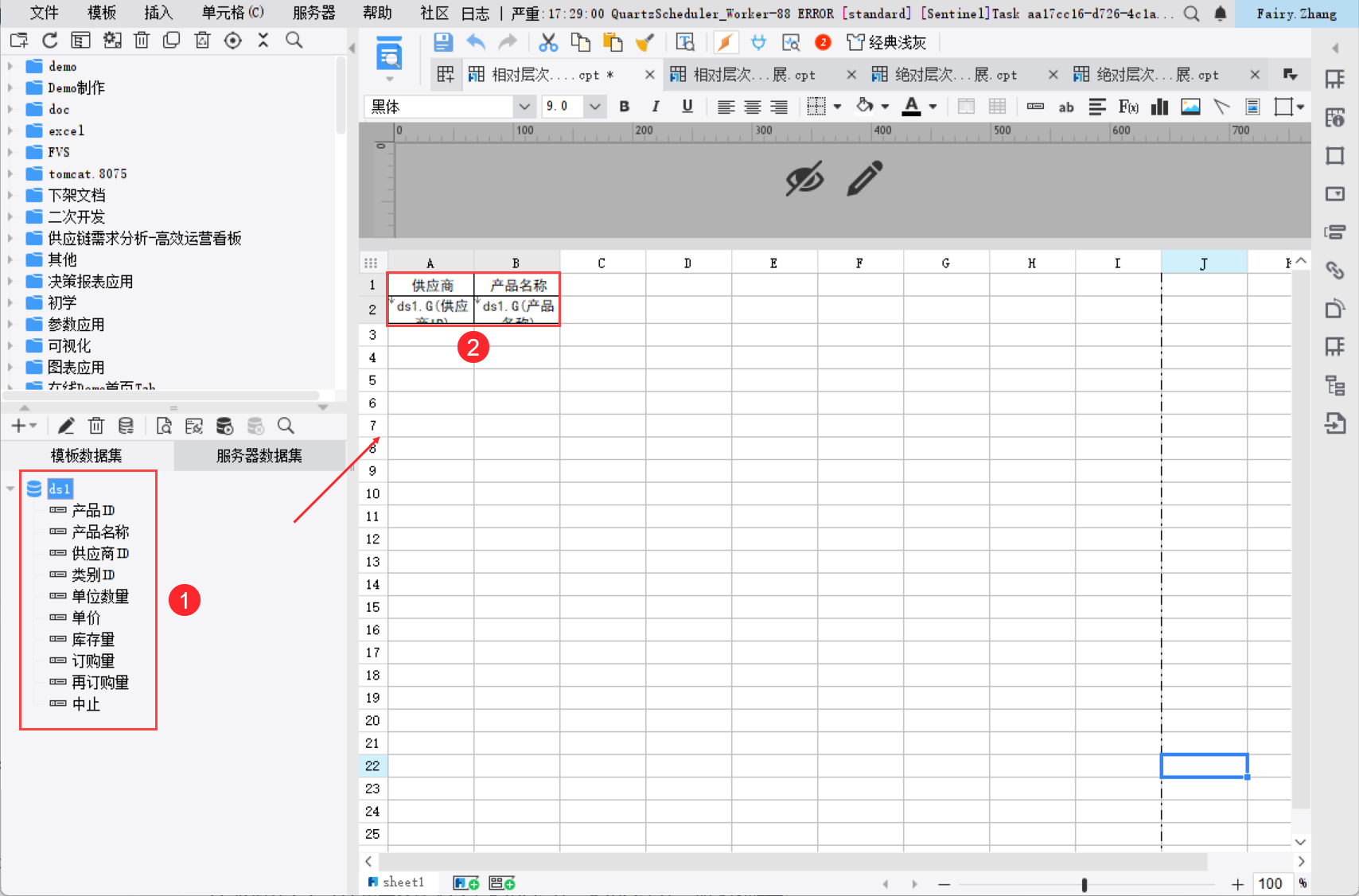Expand the 决策报表应用 folder
Screen dimensions: 1359x896
tap(10, 281)
